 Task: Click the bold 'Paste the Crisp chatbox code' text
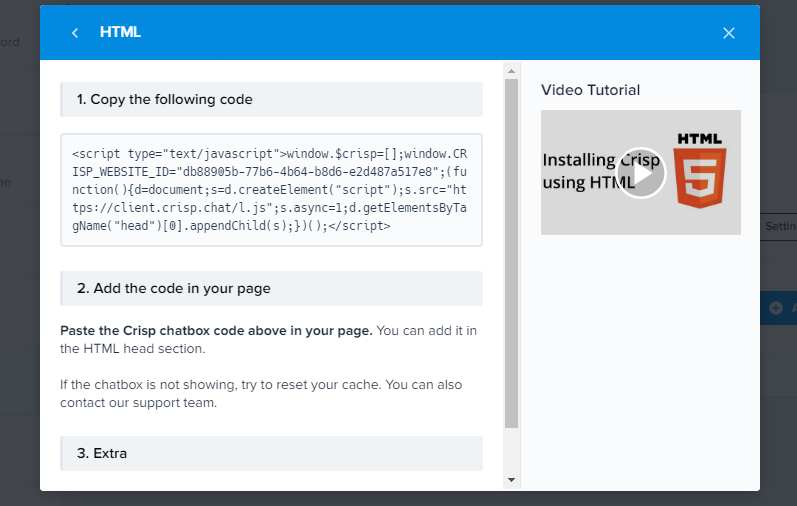tap(216, 331)
